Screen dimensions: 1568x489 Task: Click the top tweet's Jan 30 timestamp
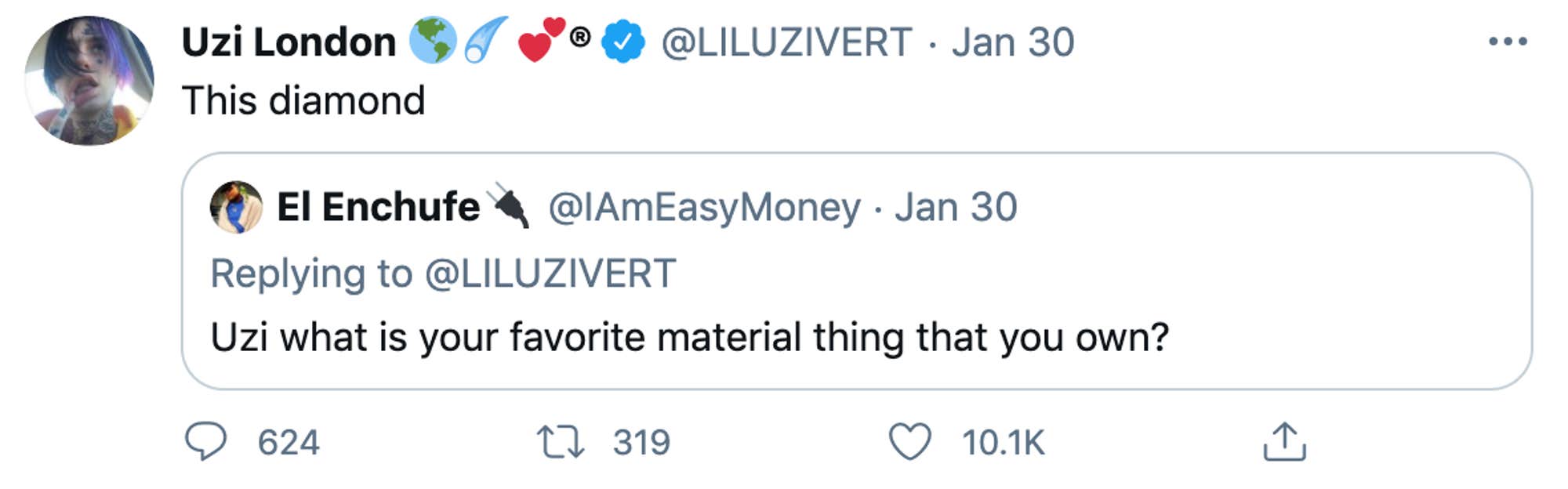[1013, 42]
